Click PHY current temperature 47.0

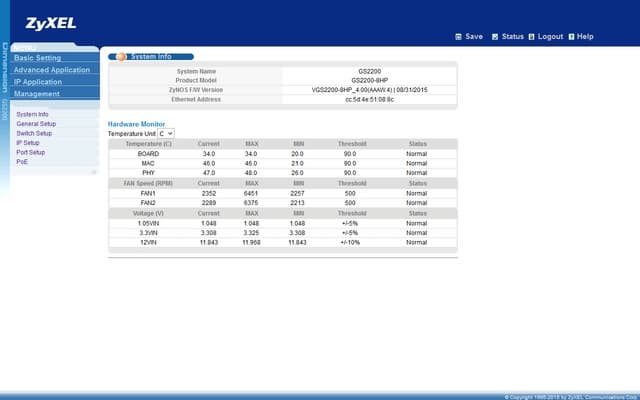[209, 173]
